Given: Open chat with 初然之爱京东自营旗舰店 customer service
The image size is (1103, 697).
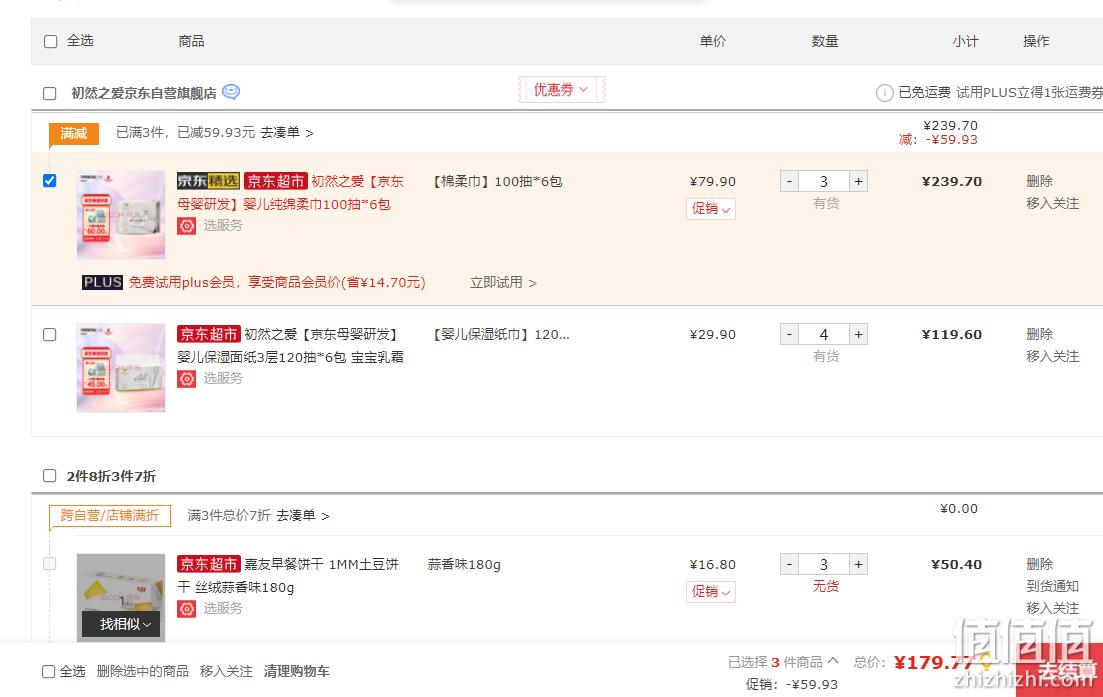Looking at the screenshot, I should coord(231,92).
